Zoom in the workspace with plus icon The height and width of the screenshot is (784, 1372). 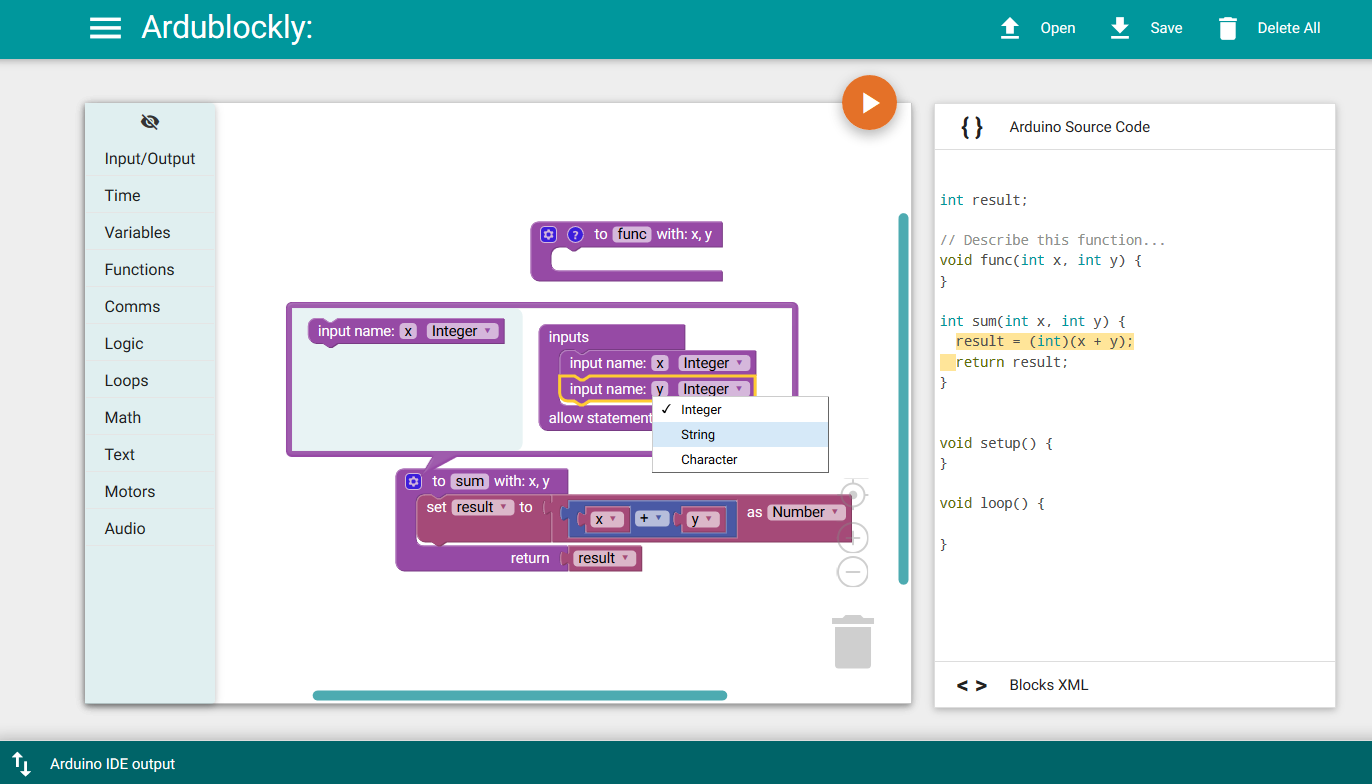pyautogui.click(x=853, y=538)
